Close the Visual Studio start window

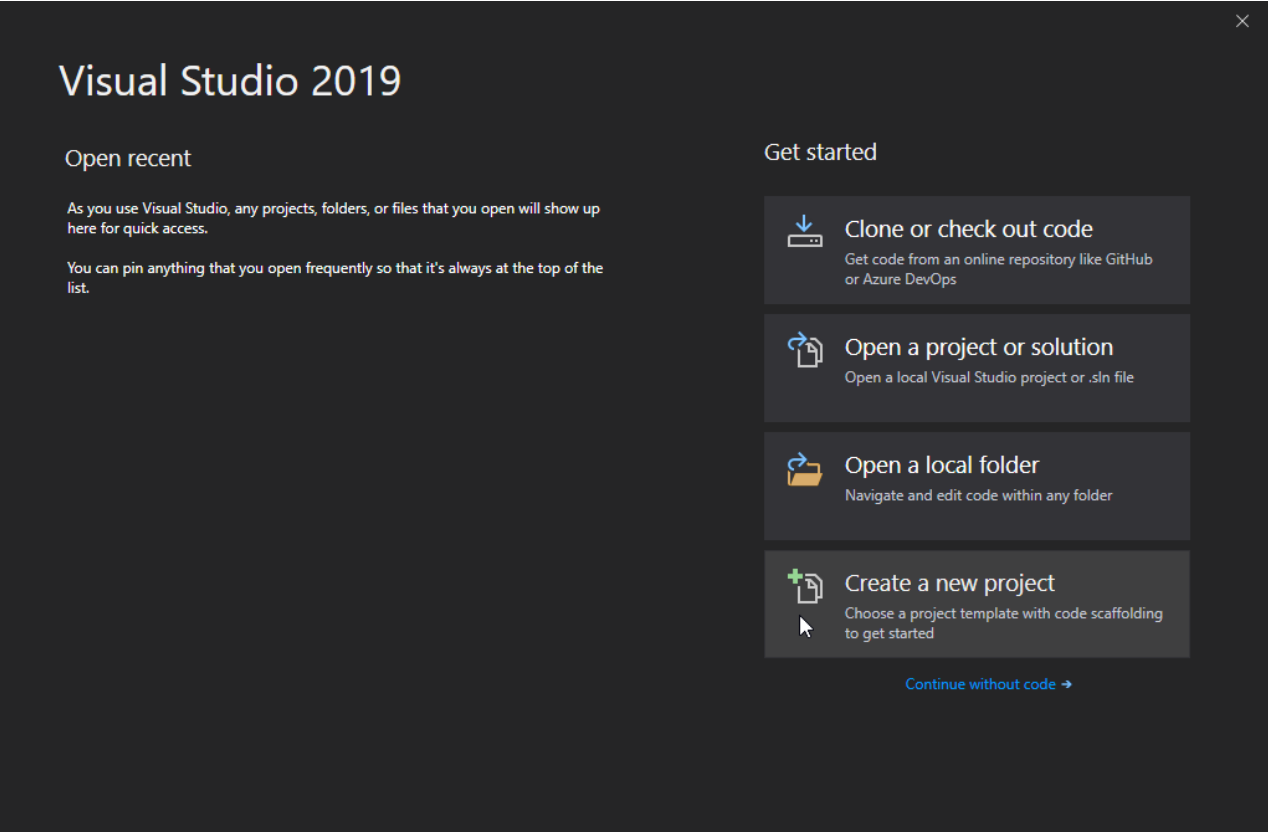(x=1242, y=20)
